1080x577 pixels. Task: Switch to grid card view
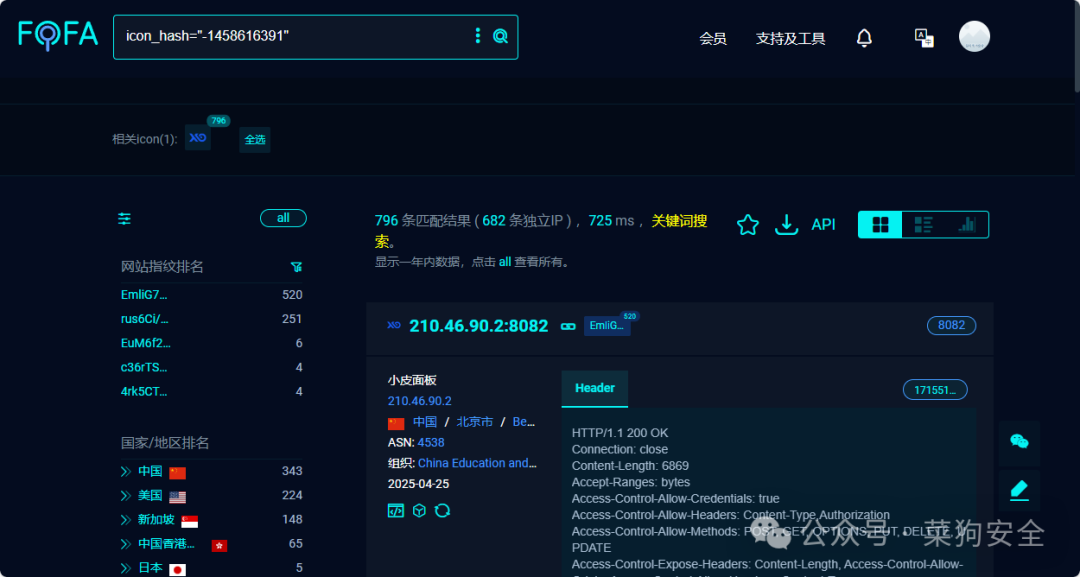pyautogui.click(x=880, y=224)
